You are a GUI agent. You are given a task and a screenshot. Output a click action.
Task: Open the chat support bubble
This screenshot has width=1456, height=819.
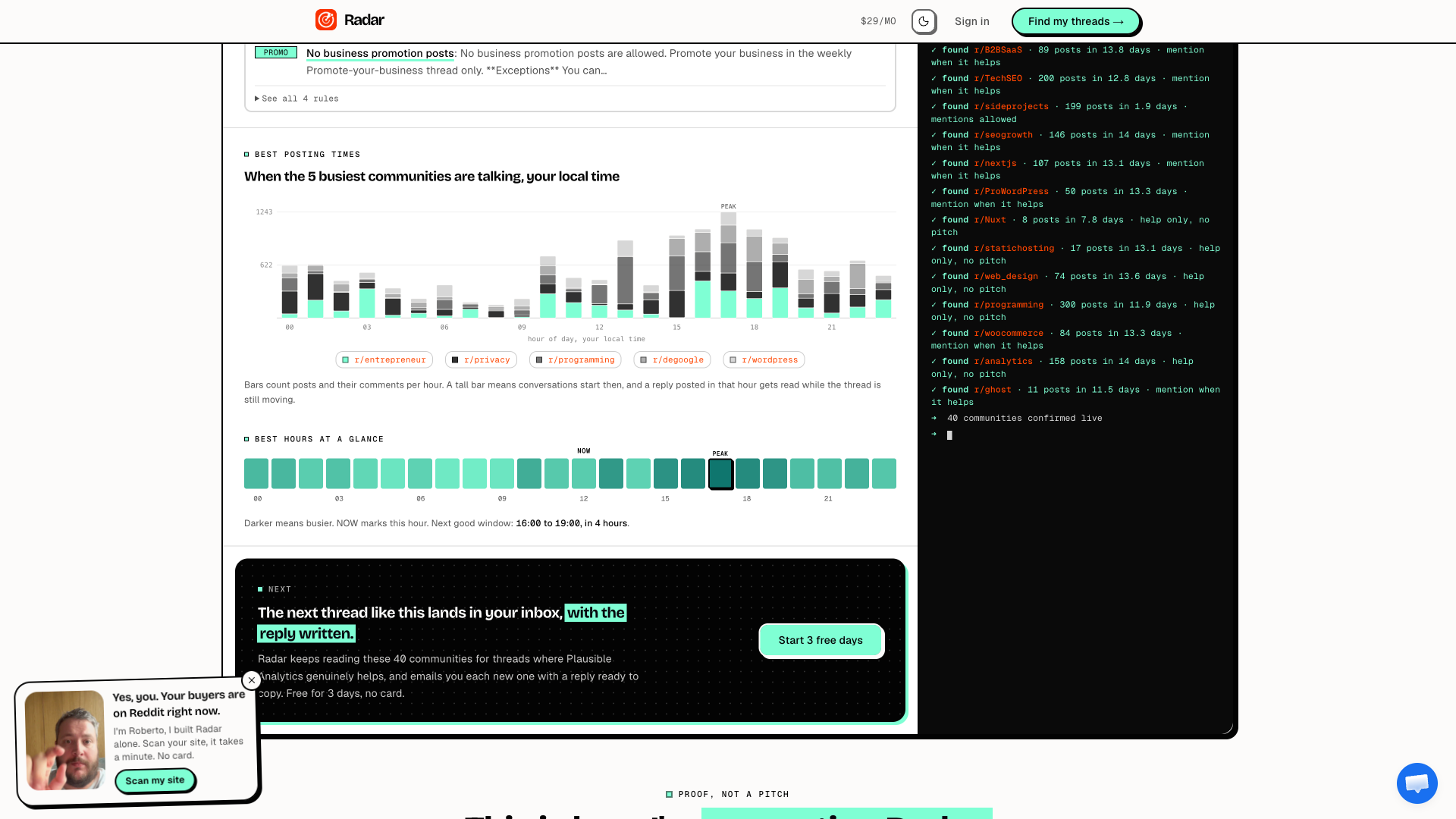pos(1417,783)
